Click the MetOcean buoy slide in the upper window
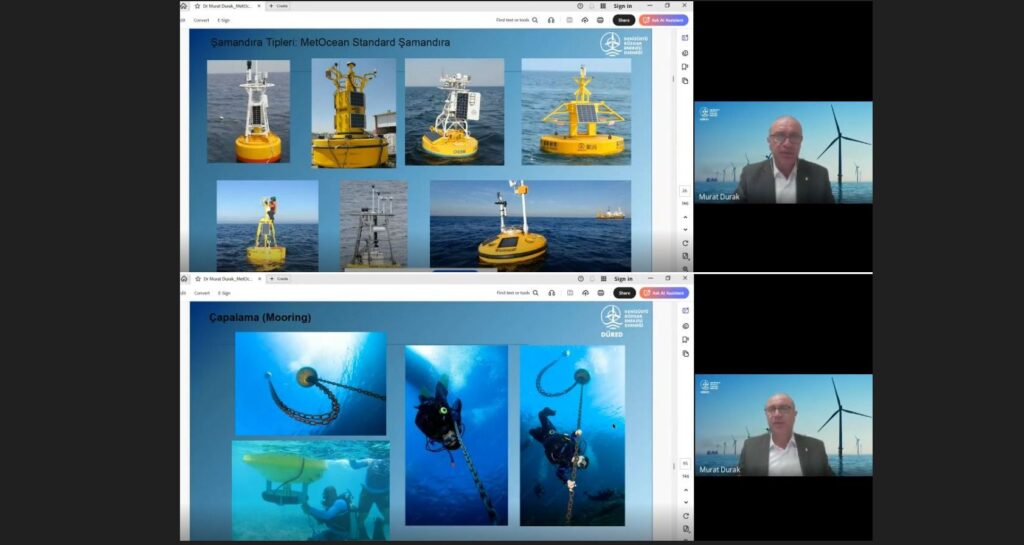Image resolution: width=1024 pixels, height=545 pixels. pyautogui.click(x=420, y=150)
